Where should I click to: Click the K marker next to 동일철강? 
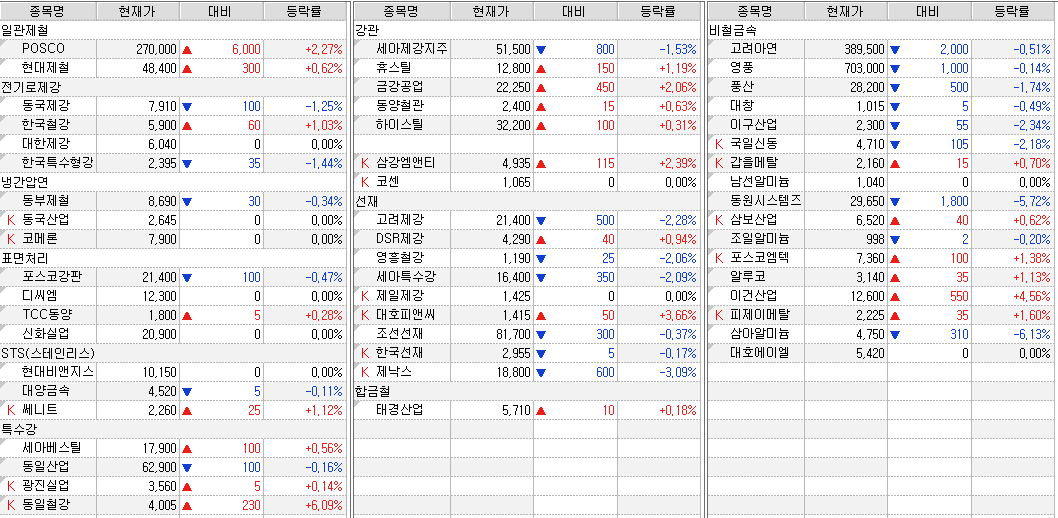pyautogui.click(x=11, y=505)
